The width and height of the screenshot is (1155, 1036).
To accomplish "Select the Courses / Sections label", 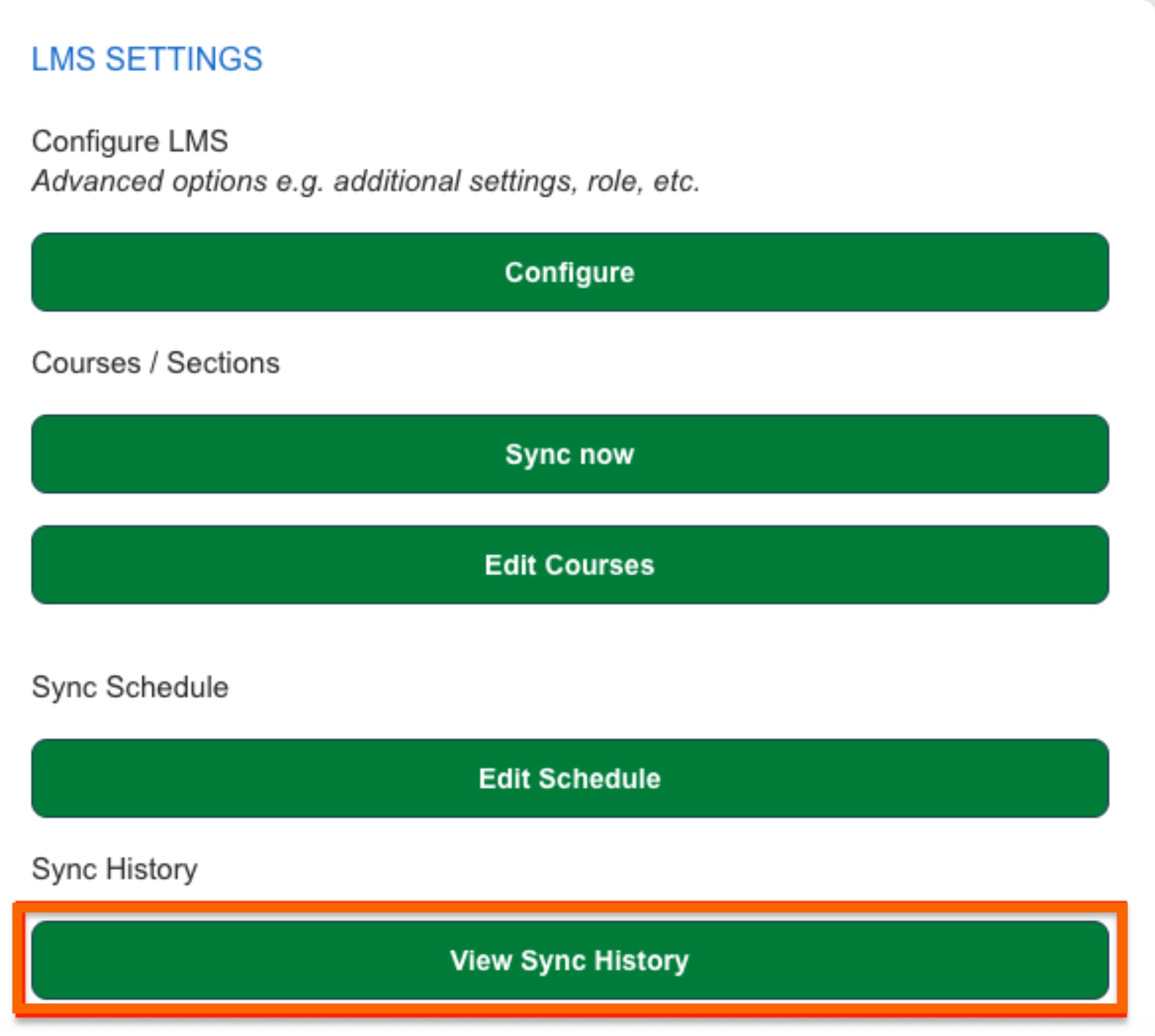I will (155, 363).
